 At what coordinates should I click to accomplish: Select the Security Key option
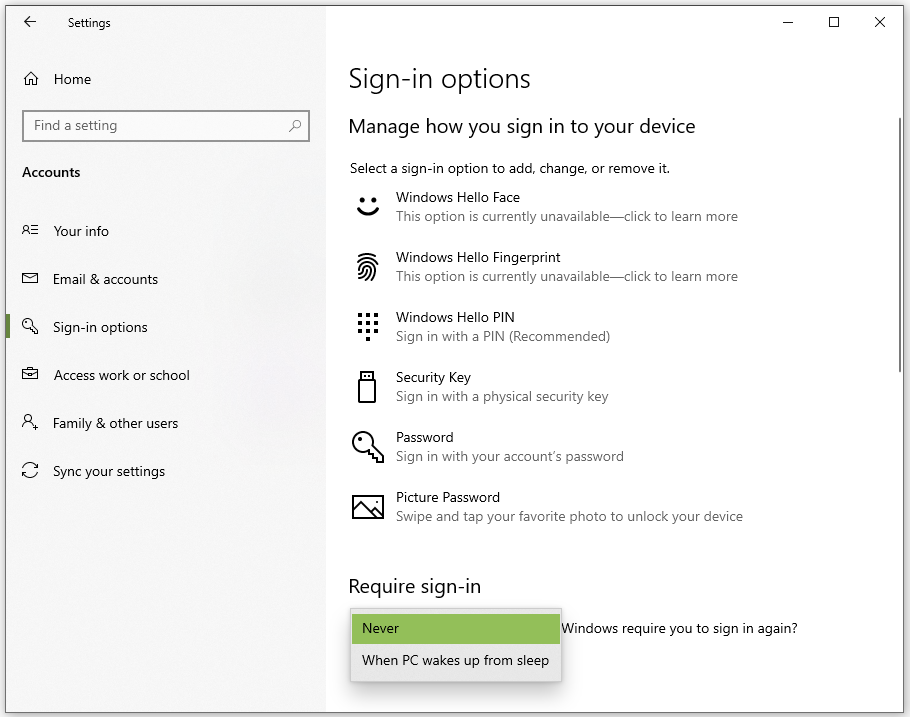click(482, 387)
